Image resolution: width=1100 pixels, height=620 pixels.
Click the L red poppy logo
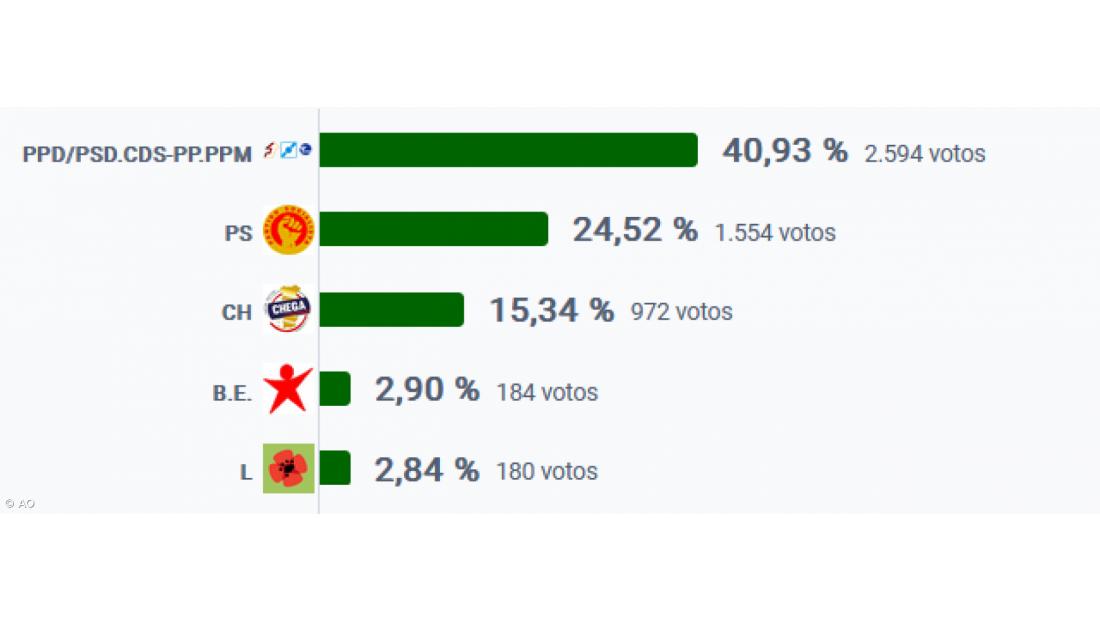pyautogui.click(x=288, y=469)
